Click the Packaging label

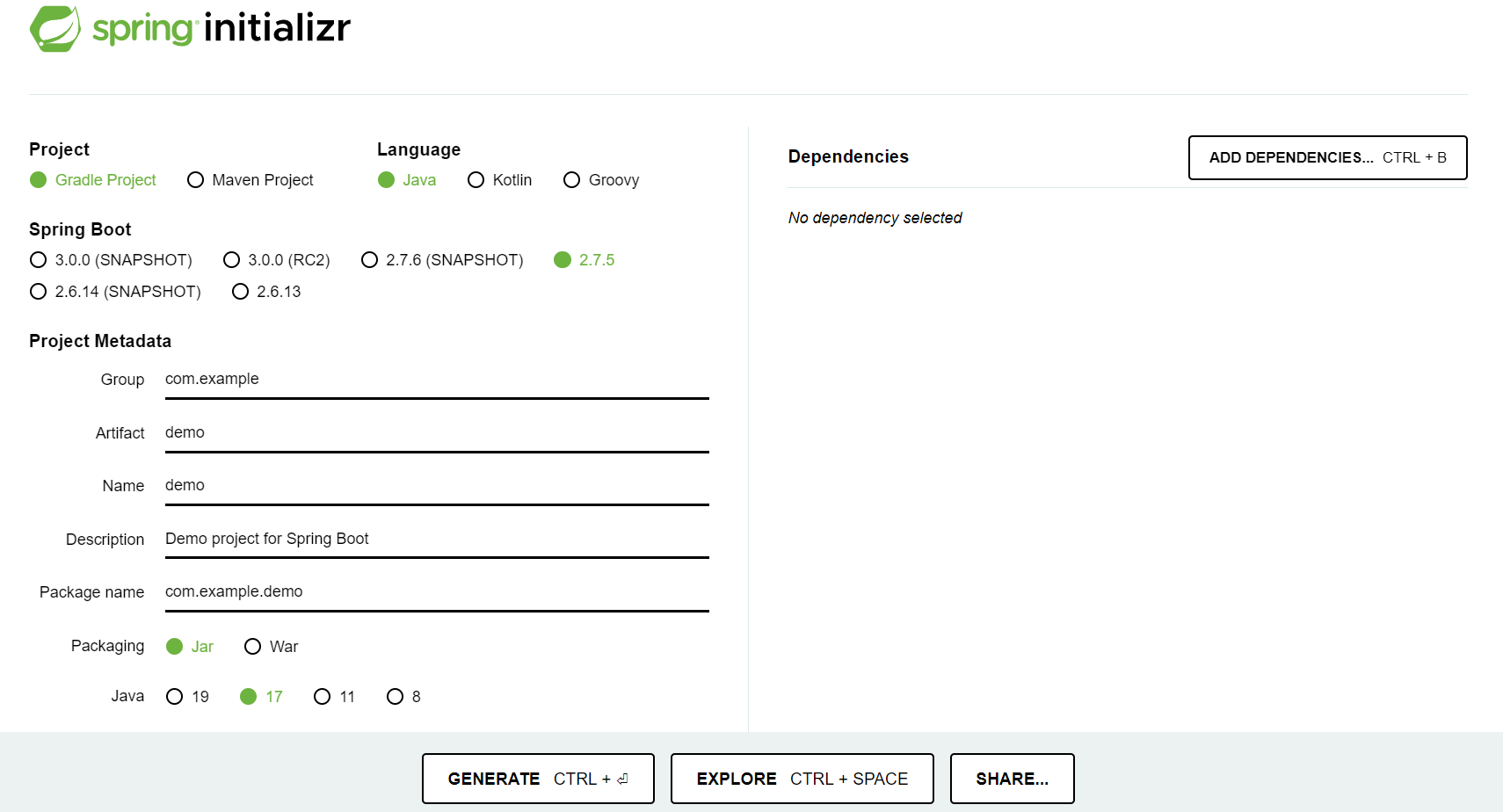pos(107,646)
